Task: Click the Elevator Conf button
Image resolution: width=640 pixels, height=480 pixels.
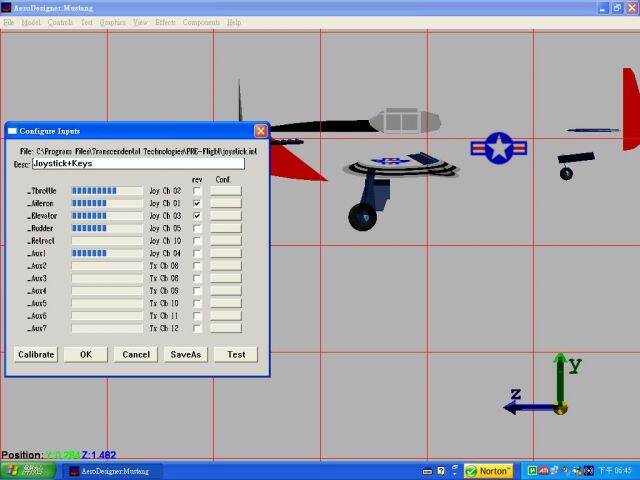Action: pos(226,216)
